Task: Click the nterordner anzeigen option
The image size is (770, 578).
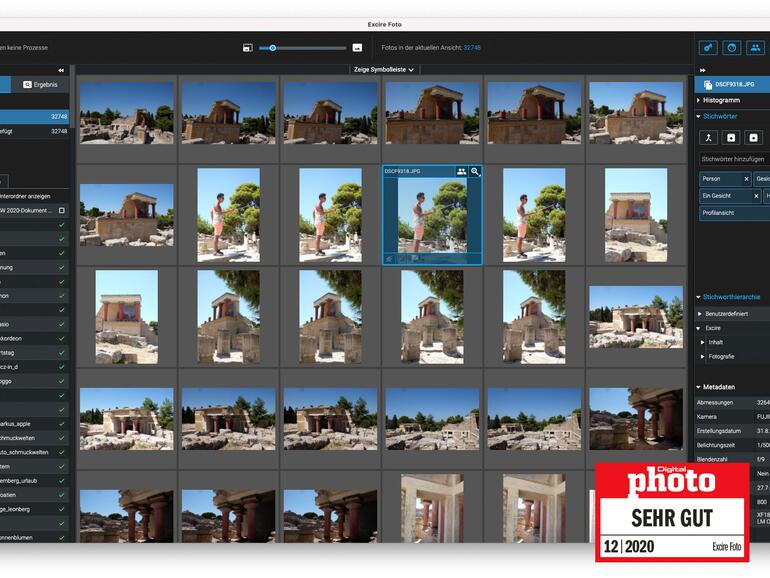Action: [26, 196]
